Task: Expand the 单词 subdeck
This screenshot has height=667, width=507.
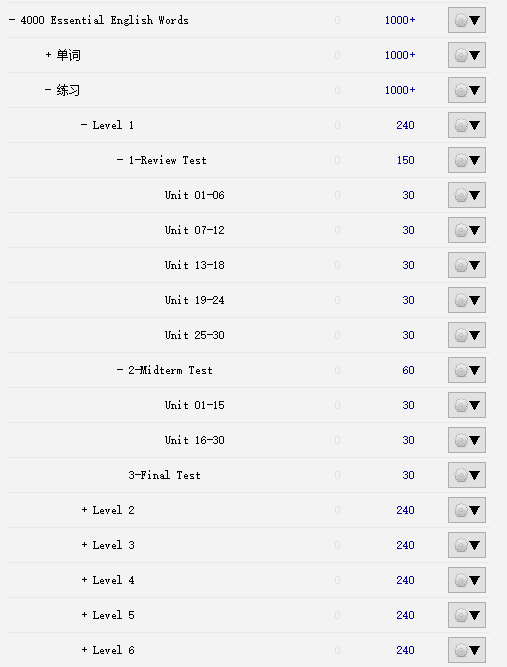Action: pos(48,55)
